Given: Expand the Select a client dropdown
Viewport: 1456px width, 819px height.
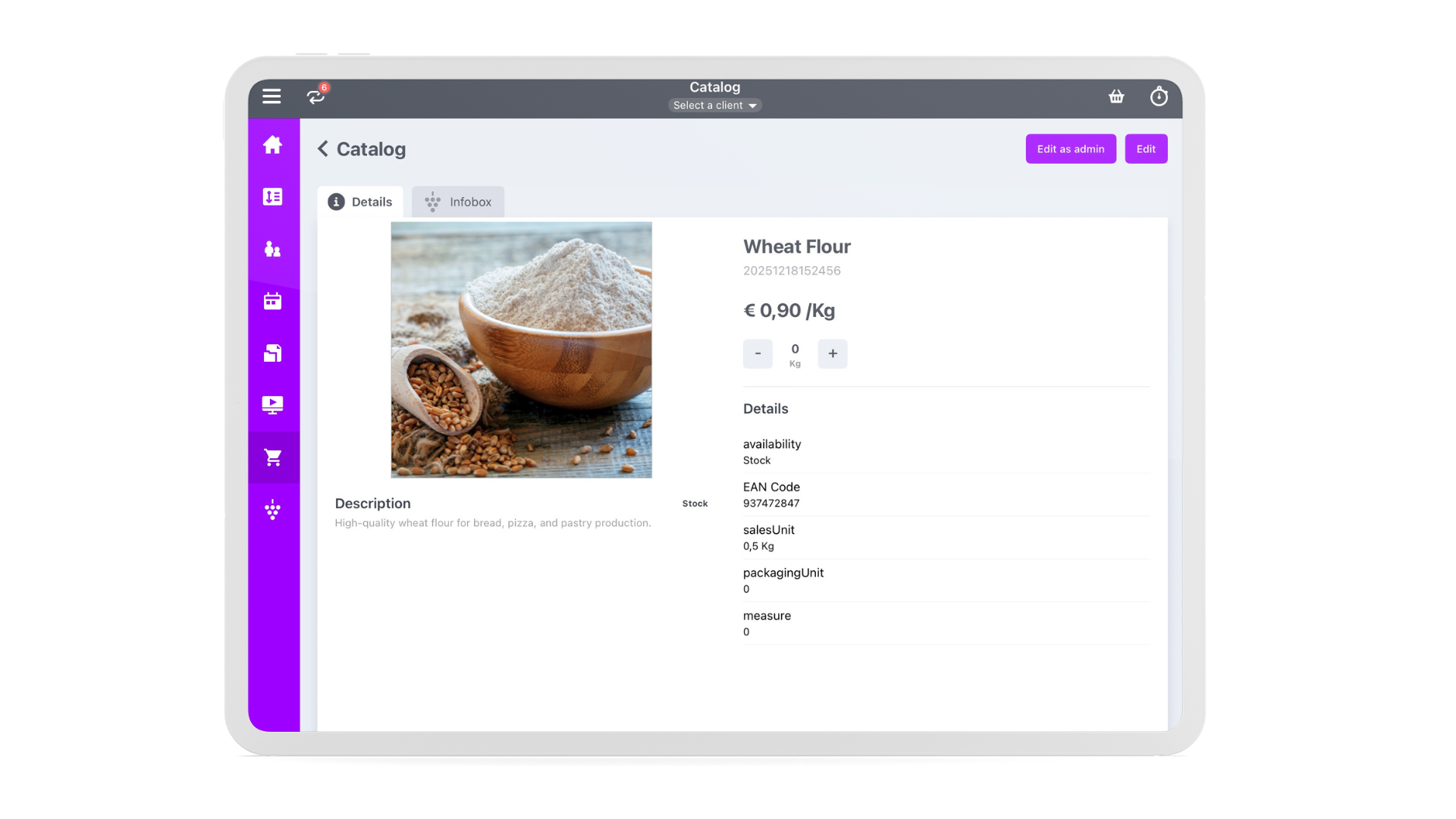Looking at the screenshot, I should pos(714,105).
